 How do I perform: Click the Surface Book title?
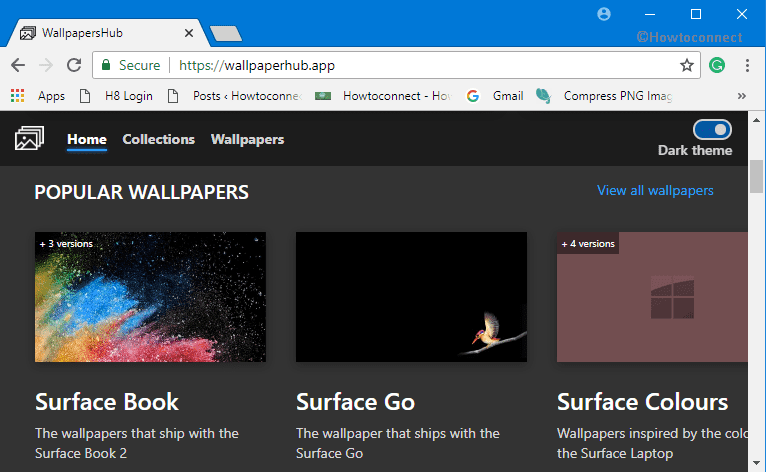pos(107,402)
